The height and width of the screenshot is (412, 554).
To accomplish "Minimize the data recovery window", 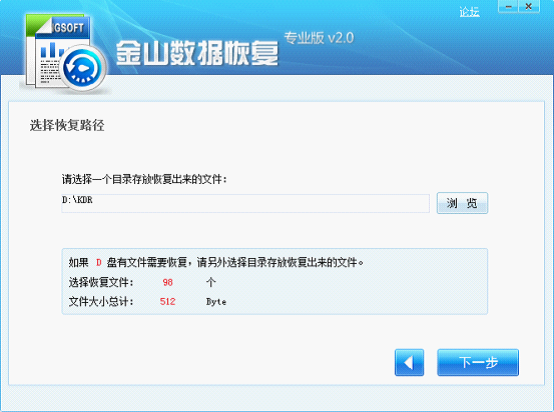I will click(x=508, y=6).
